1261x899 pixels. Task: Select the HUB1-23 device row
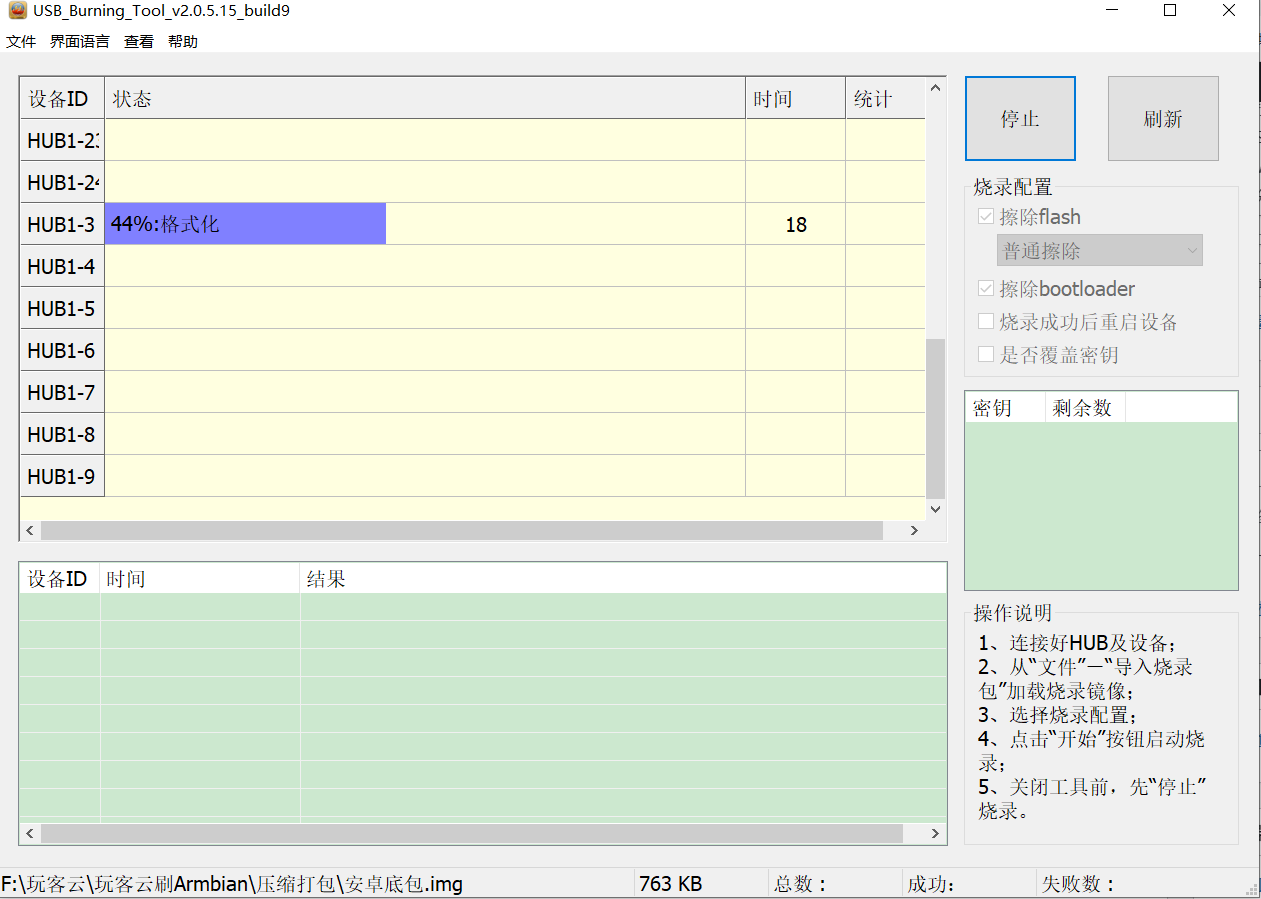pos(473,140)
